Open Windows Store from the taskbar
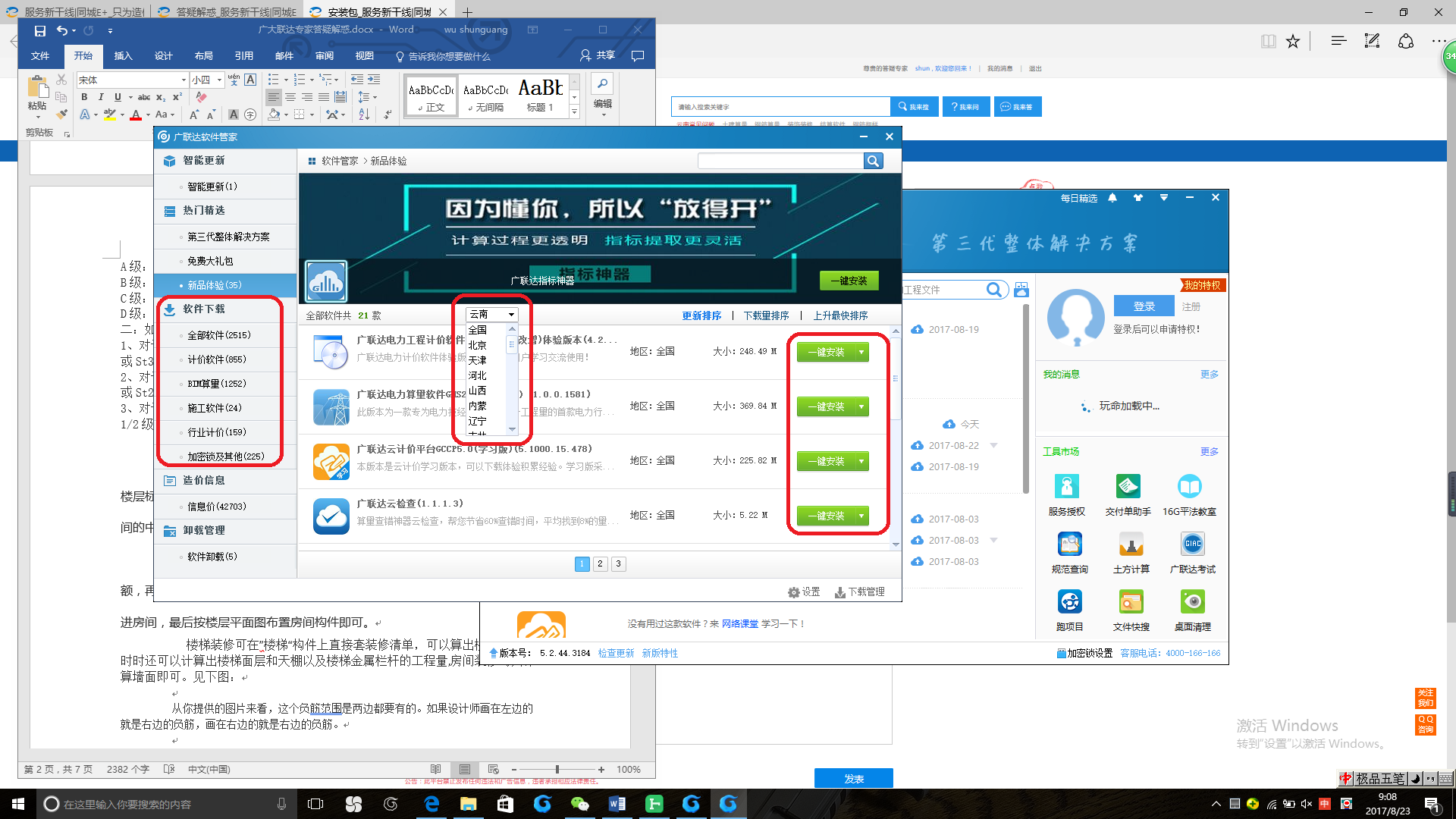The width and height of the screenshot is (1456, 819). pyautogui.click(x=505, y=804)
